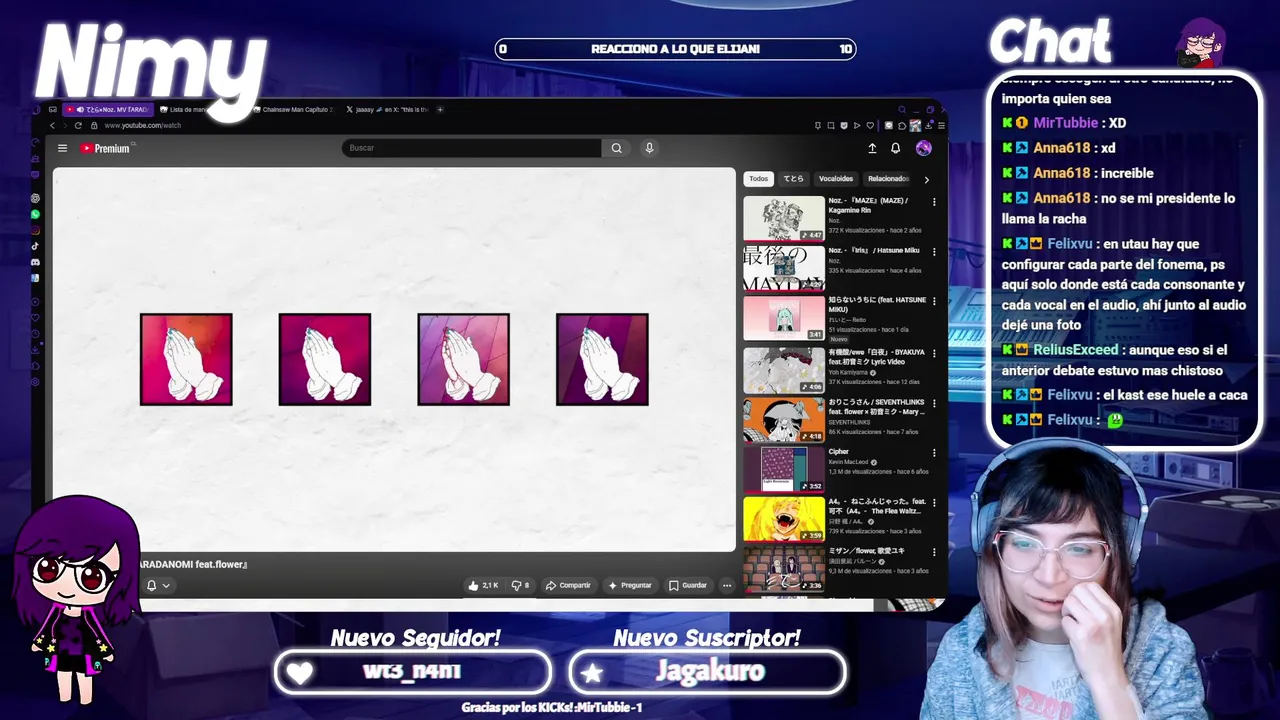
Task: Toggle subscription notification bell under title
Action: click(158, 585)
